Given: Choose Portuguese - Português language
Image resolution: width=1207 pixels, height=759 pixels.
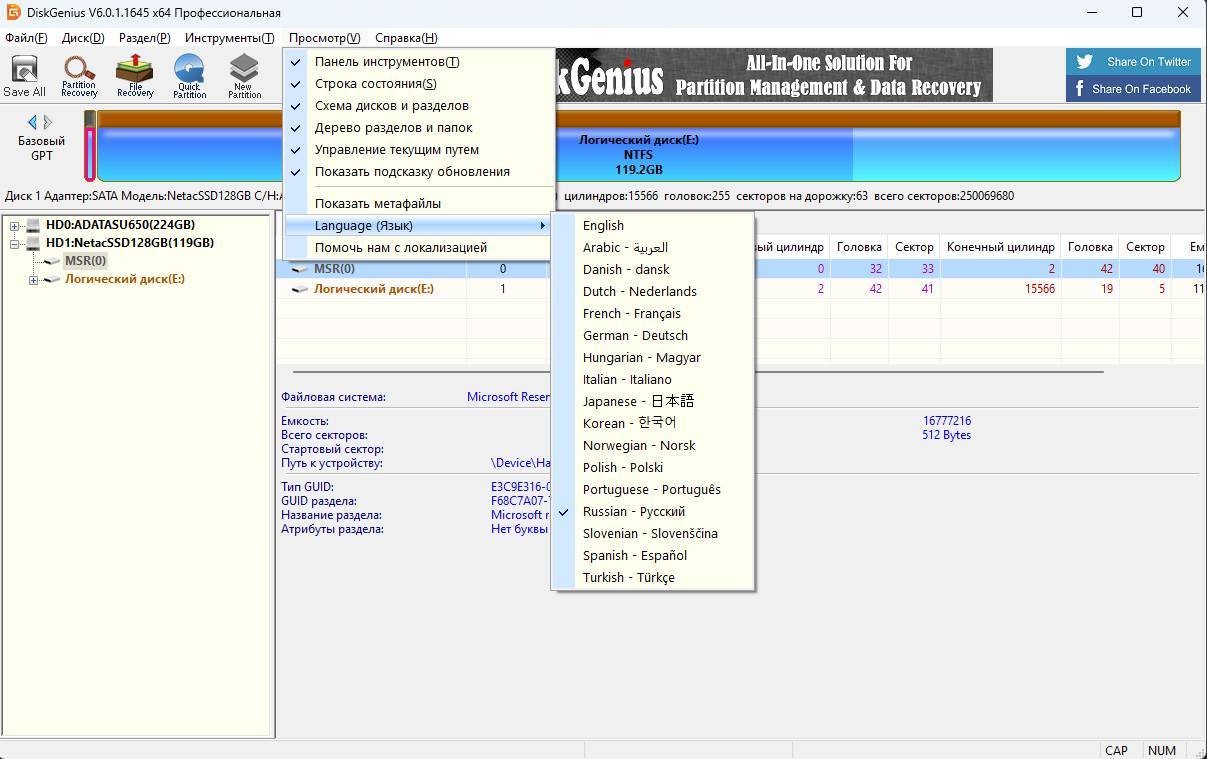Looking at the screenshot, I should click(653, 490).
